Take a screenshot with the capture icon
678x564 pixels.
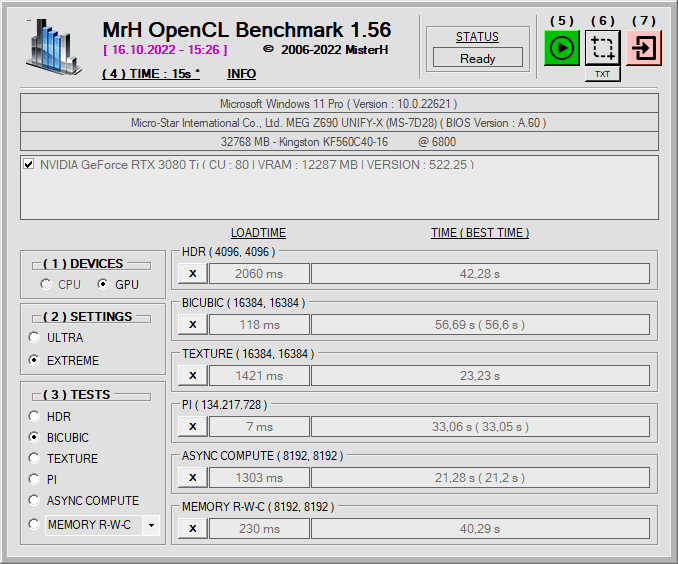coord(602,48)
